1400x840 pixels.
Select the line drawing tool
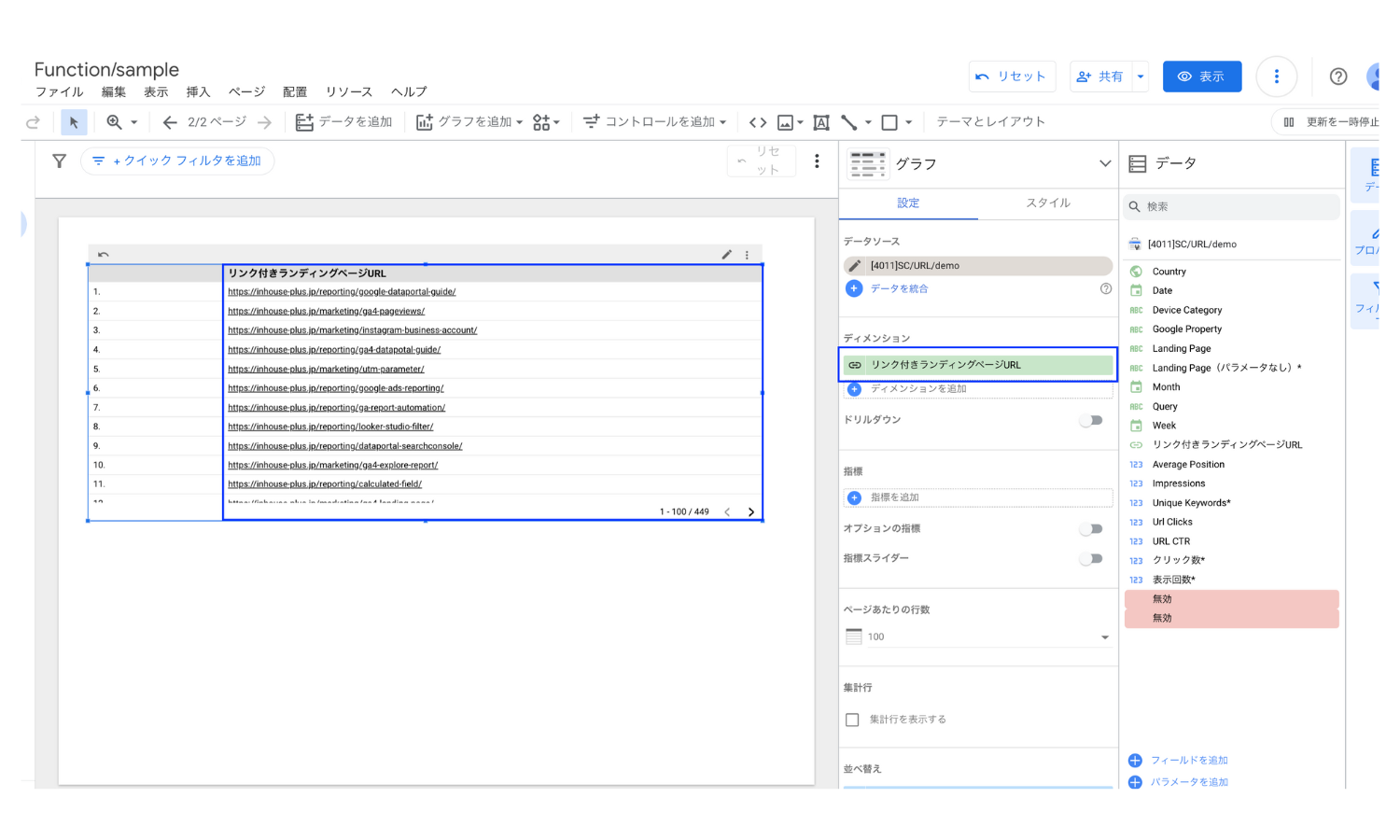[x=848, y=122]
